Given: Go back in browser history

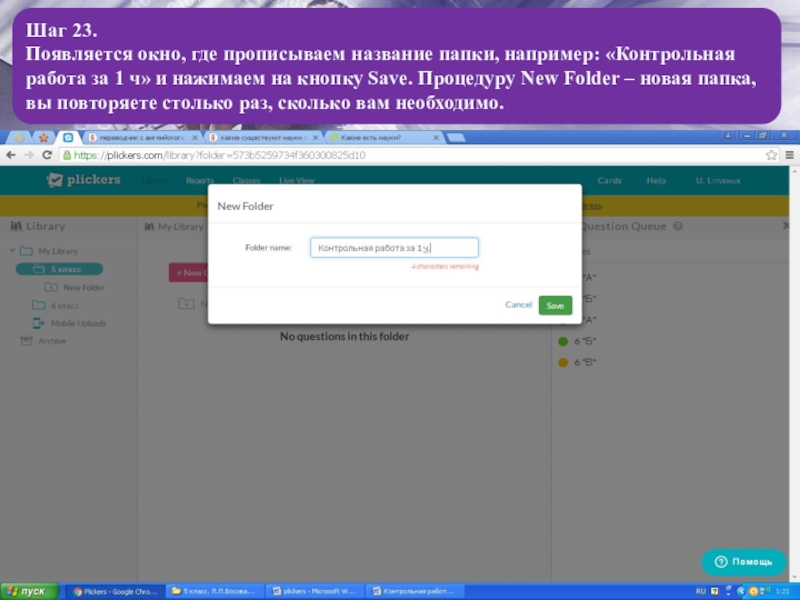Looking at the screenshot, I should click(11, 155).
